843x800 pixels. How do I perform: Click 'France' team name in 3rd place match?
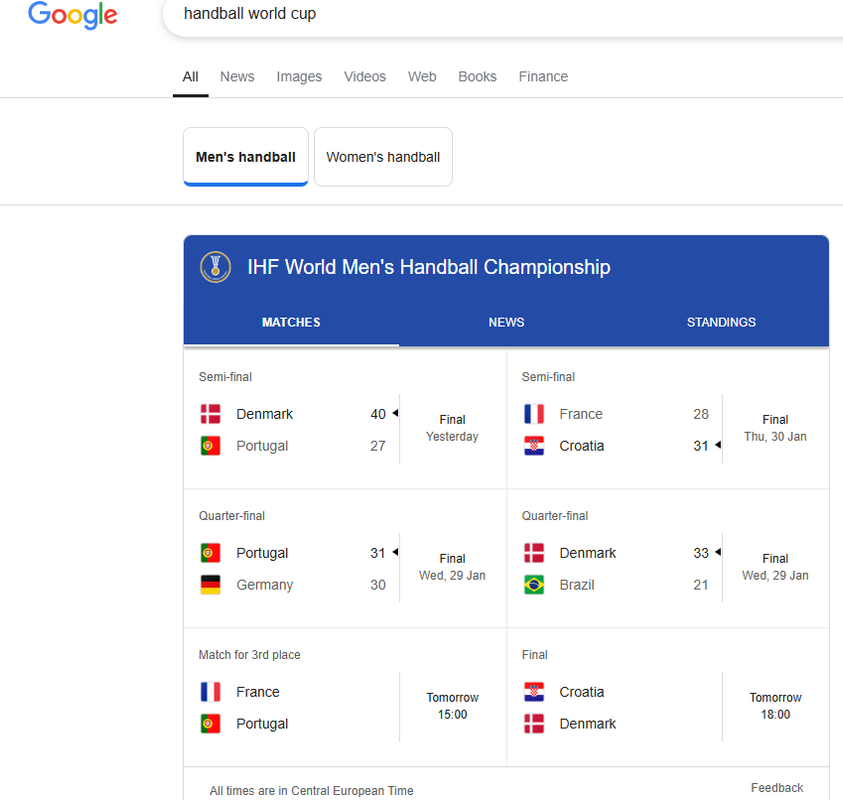(258, 692)
